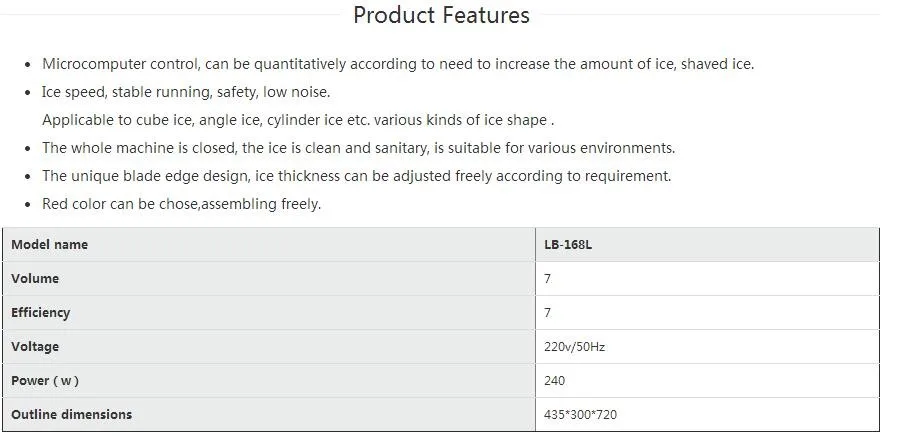Click the 'unique blade edge design' line
The height and width of the screenshot is (440, 913).
(x=356, y=176)
